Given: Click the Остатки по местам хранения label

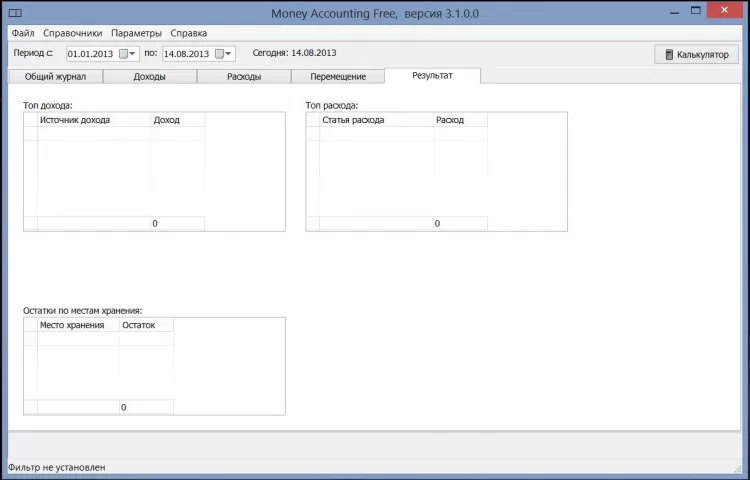Looking at the screenshot, I should pos(83,311).
